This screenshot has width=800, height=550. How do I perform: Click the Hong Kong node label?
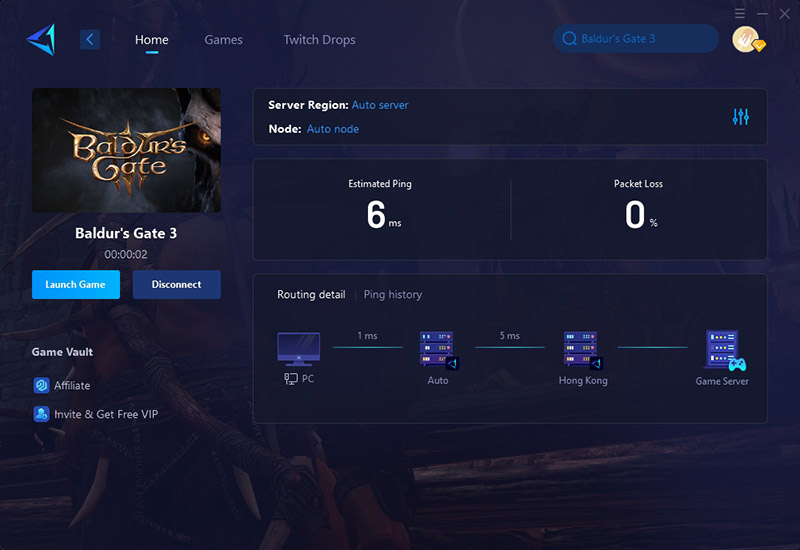point(583,381)
